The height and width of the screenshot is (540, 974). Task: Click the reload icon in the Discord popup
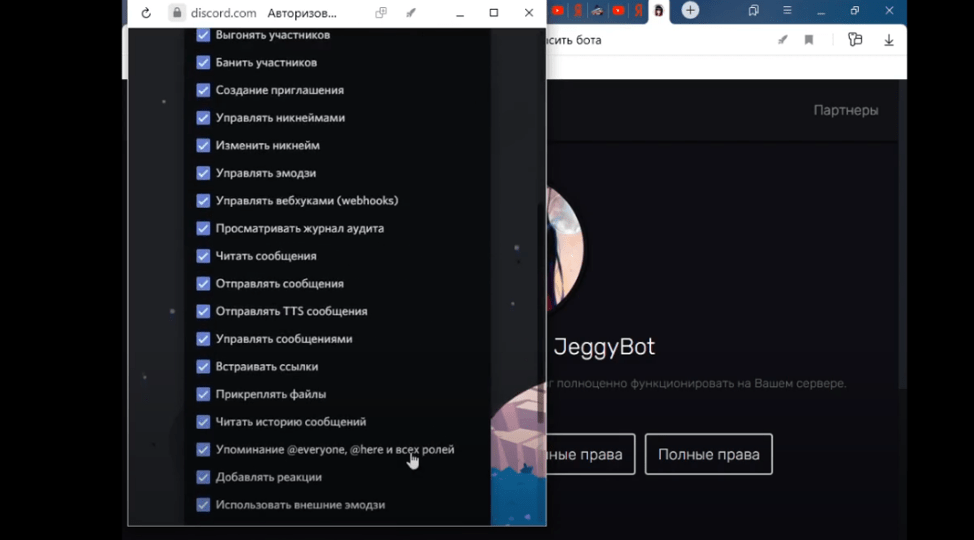pyautogui.click(x=146, y=13)
